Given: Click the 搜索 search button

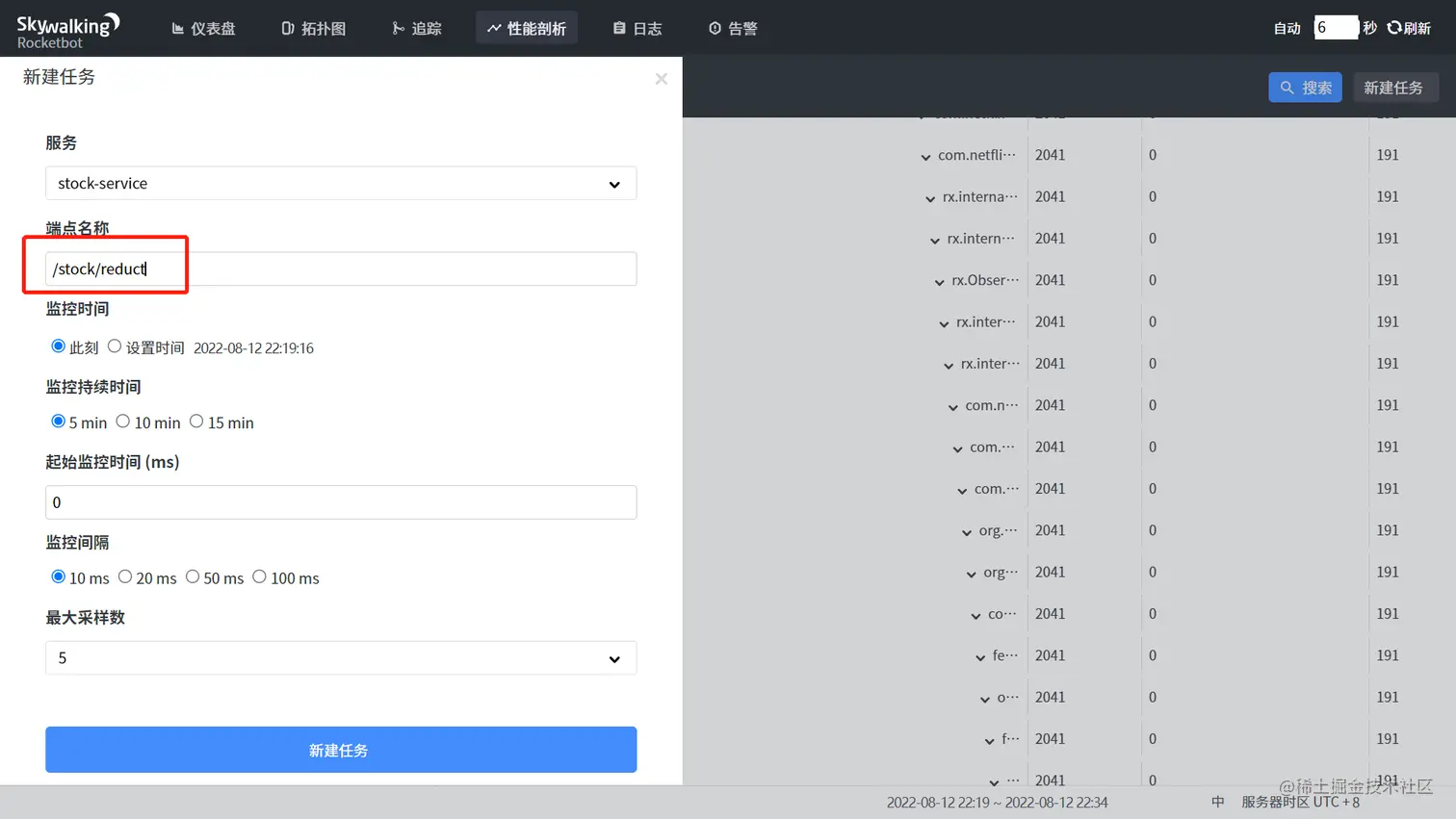Looking at the screenshot, I should point(1305,88).
